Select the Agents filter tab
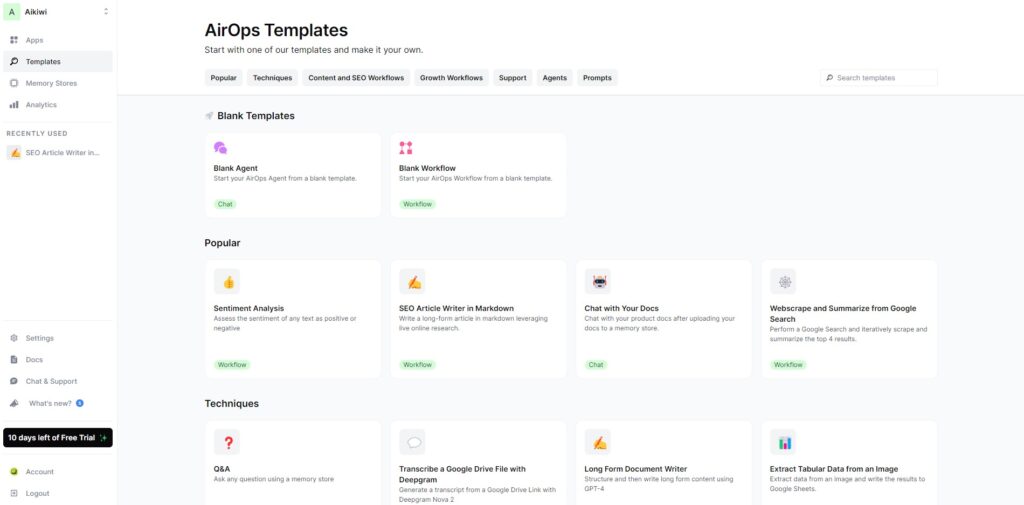 (x=554, y=78)
